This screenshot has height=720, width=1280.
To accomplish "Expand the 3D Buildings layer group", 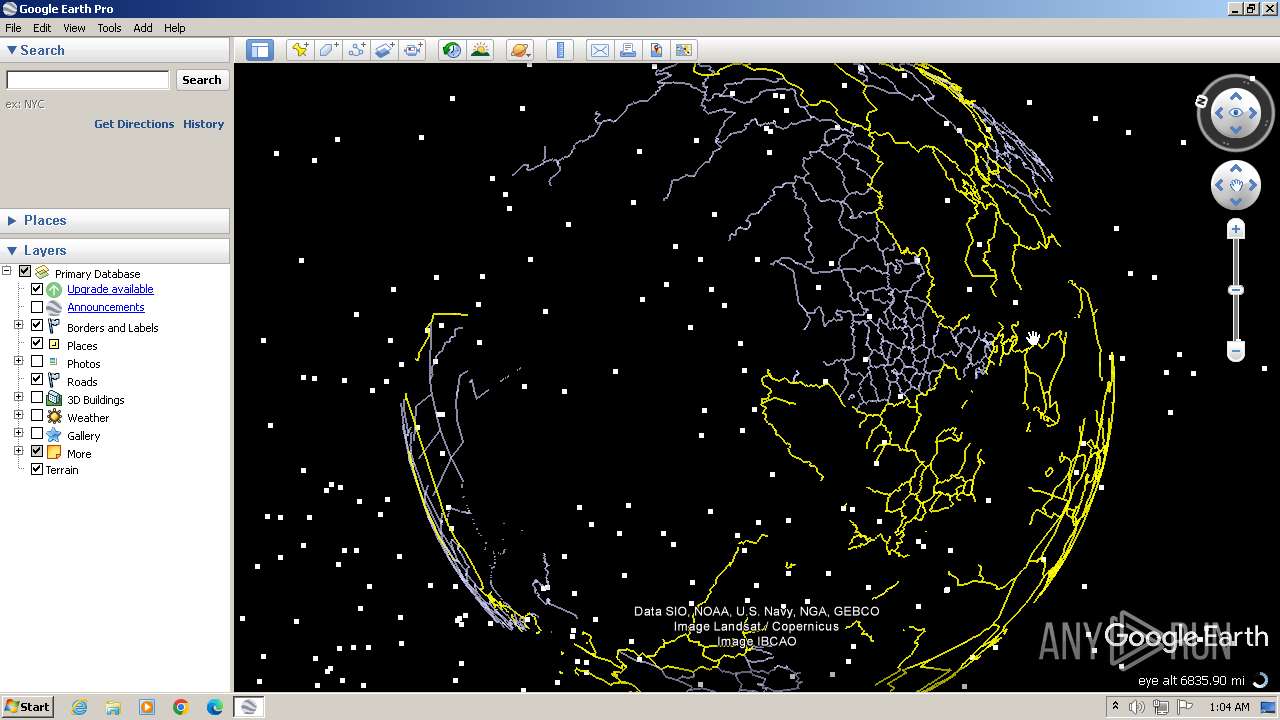I will click(18, 397).
